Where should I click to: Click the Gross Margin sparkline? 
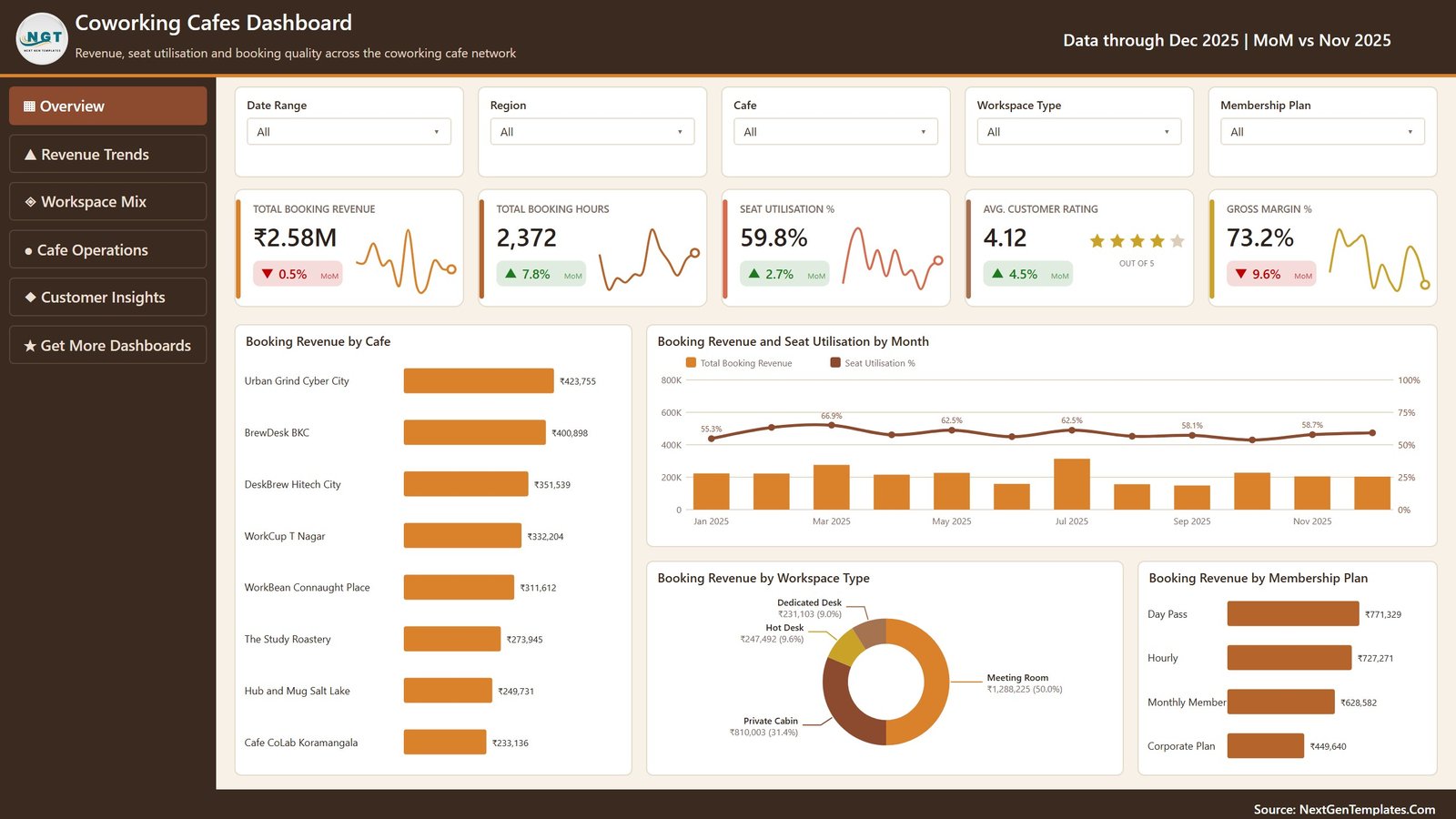click(1380, 260)
